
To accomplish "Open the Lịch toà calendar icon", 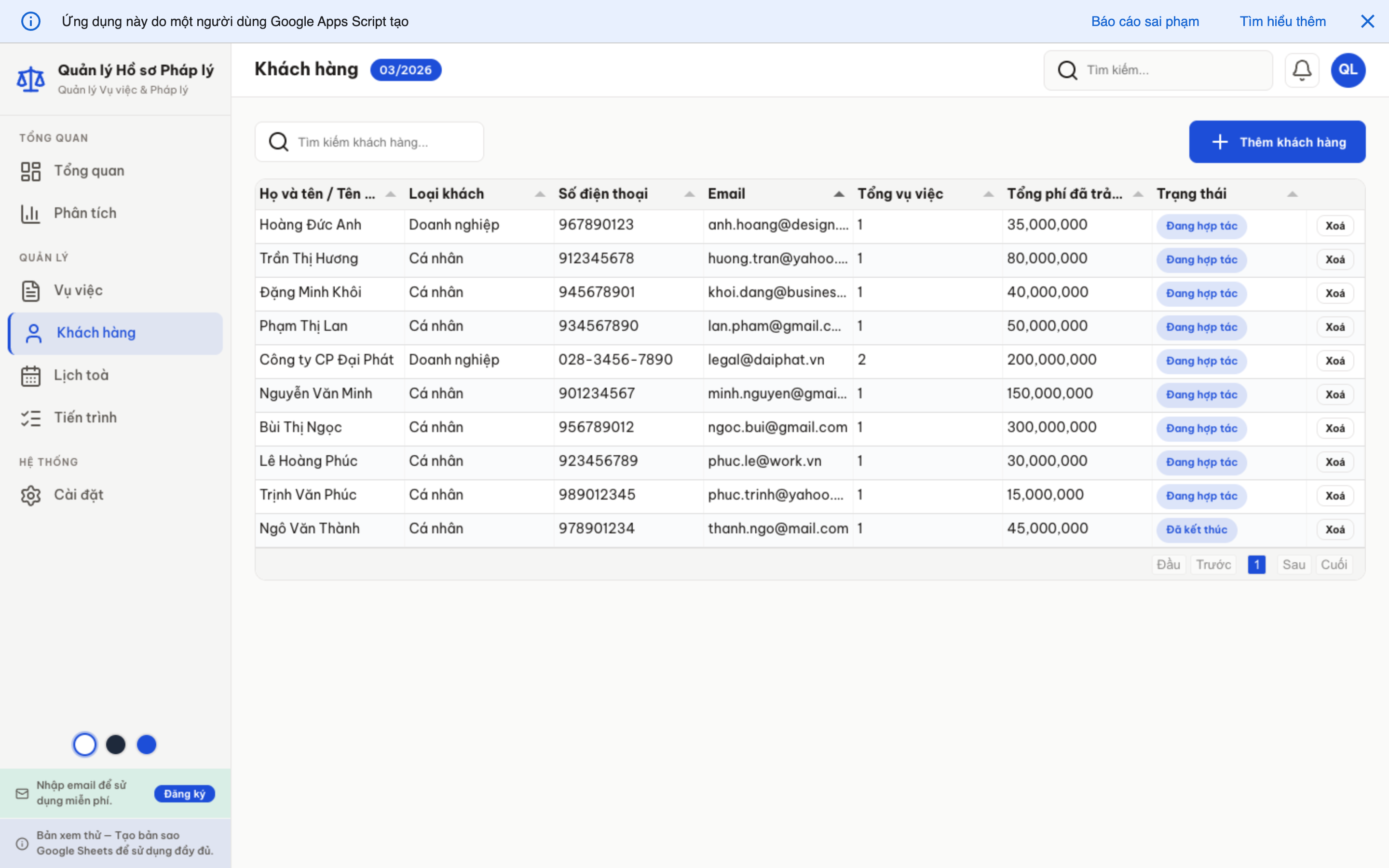I will [x=30, y=375].
